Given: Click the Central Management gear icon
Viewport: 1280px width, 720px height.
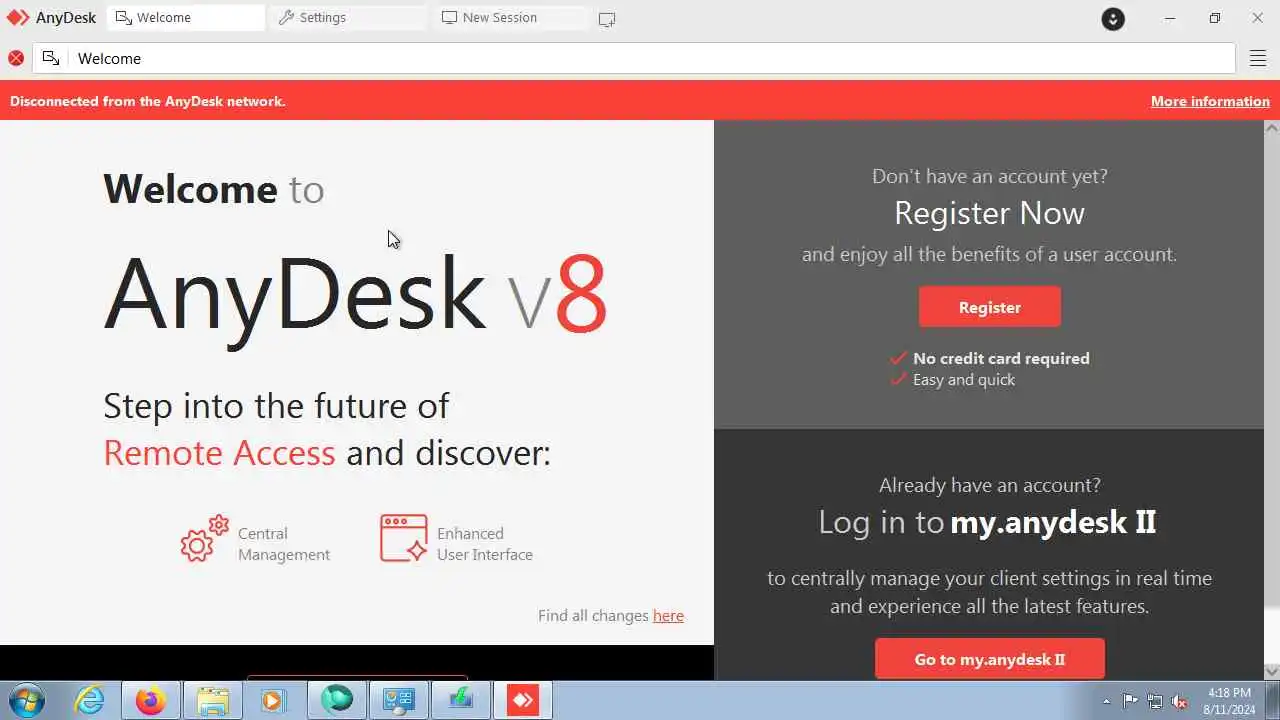Looking at the screenshot, I should [x=205, y=539].
